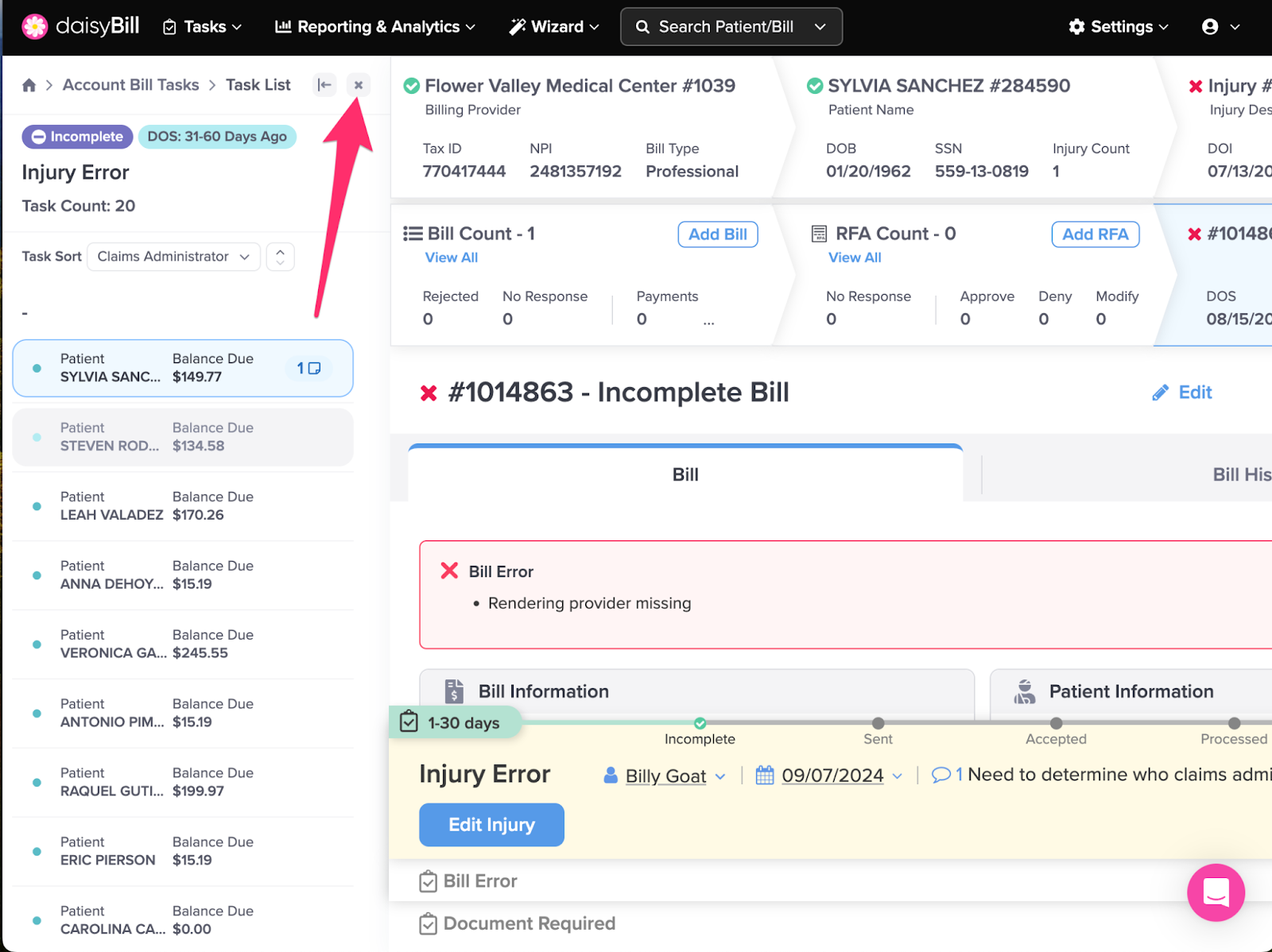Select the VERONICA GA... patient task
This screenshot has width=1272, height=952.
point(183,644)
